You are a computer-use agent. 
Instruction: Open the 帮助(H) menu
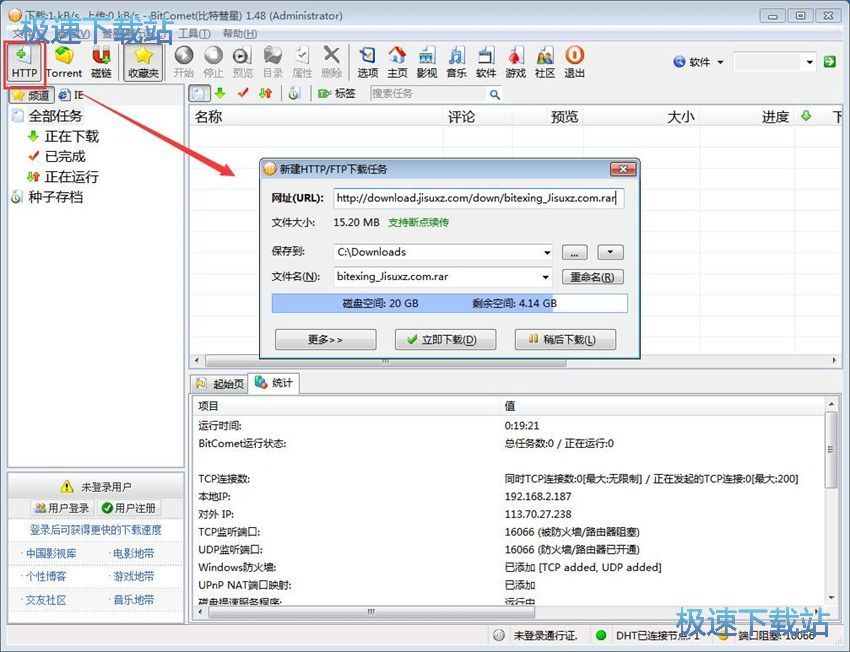point(240,34)
